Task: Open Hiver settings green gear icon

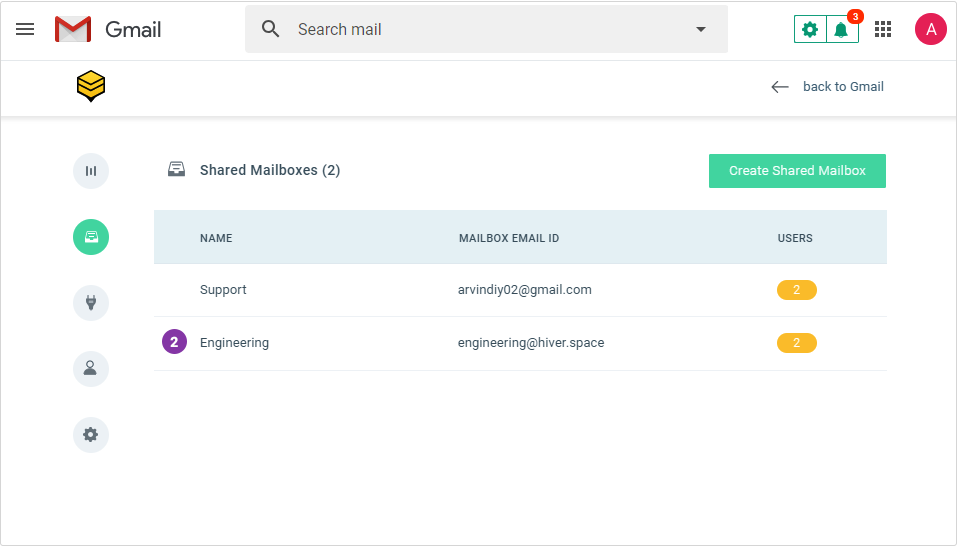Action: tap(810, 29)
